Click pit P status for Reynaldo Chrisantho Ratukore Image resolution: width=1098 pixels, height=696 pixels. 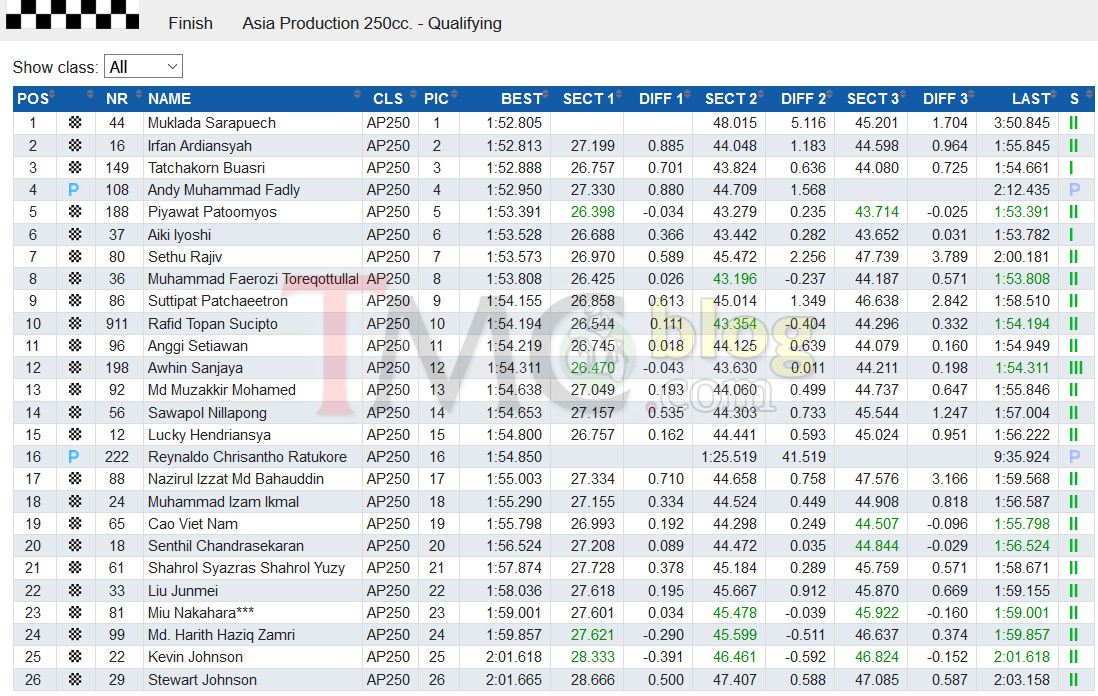1075,457
